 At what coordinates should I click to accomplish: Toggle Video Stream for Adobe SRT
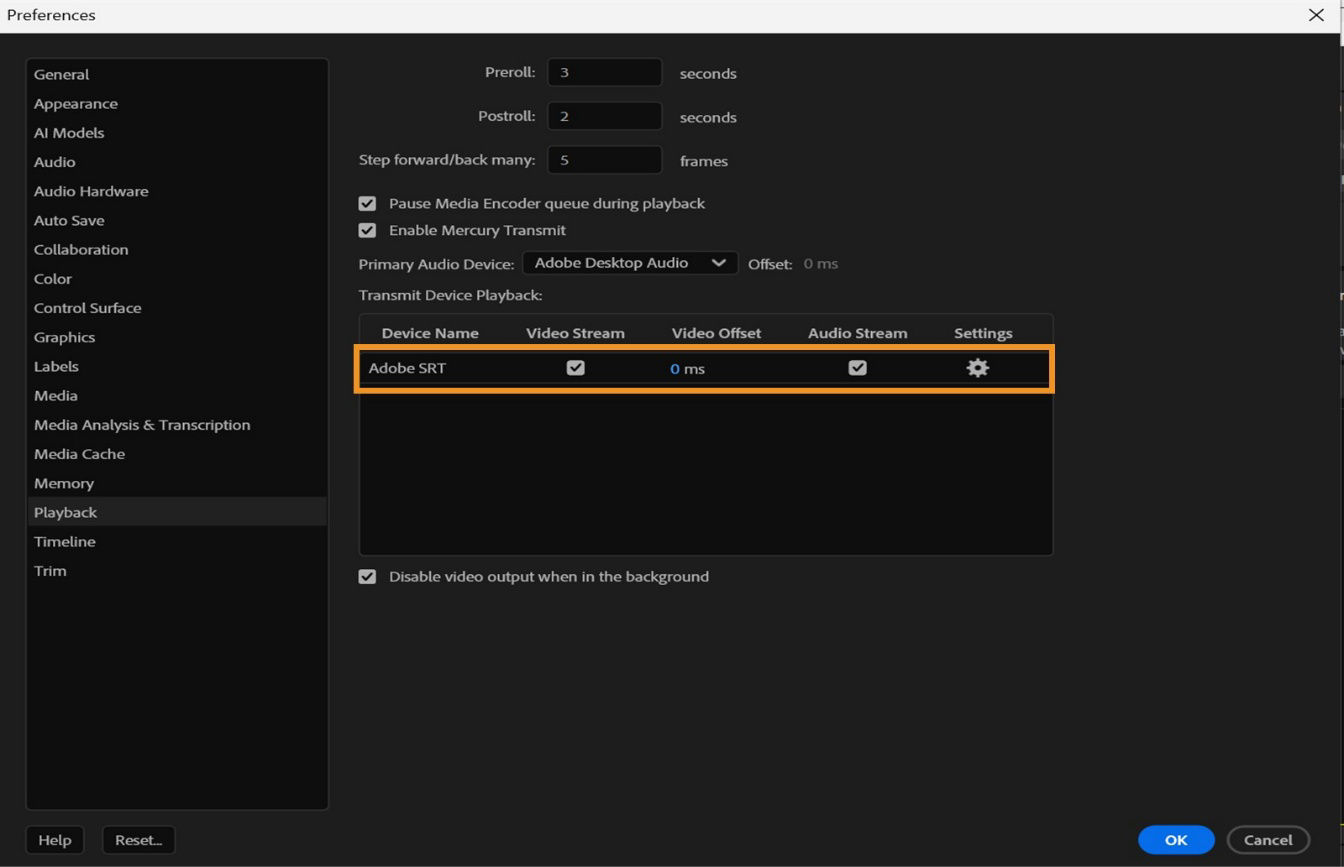[575, 368]
